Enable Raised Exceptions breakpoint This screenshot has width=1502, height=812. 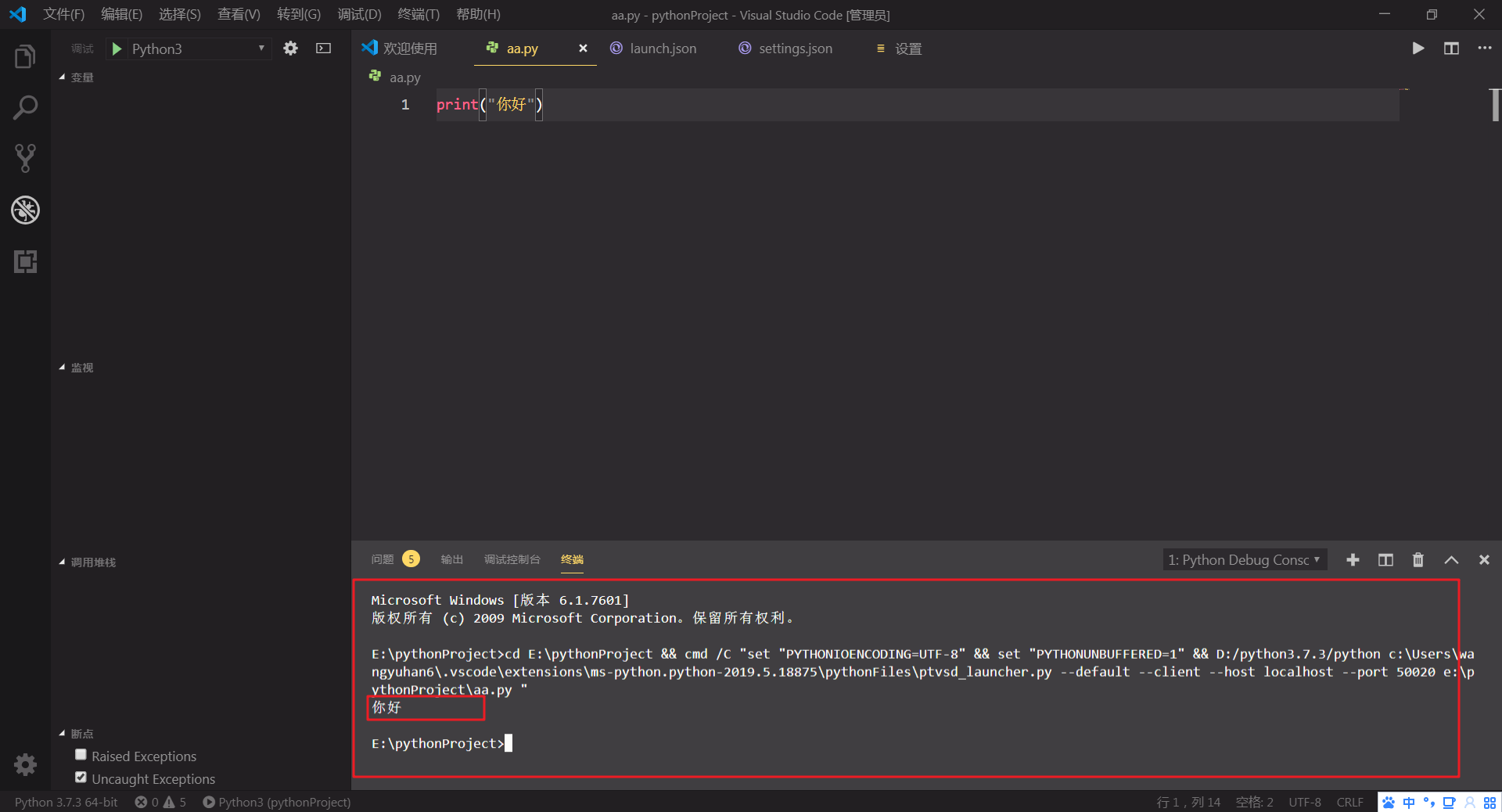click(x=81, y=755)
